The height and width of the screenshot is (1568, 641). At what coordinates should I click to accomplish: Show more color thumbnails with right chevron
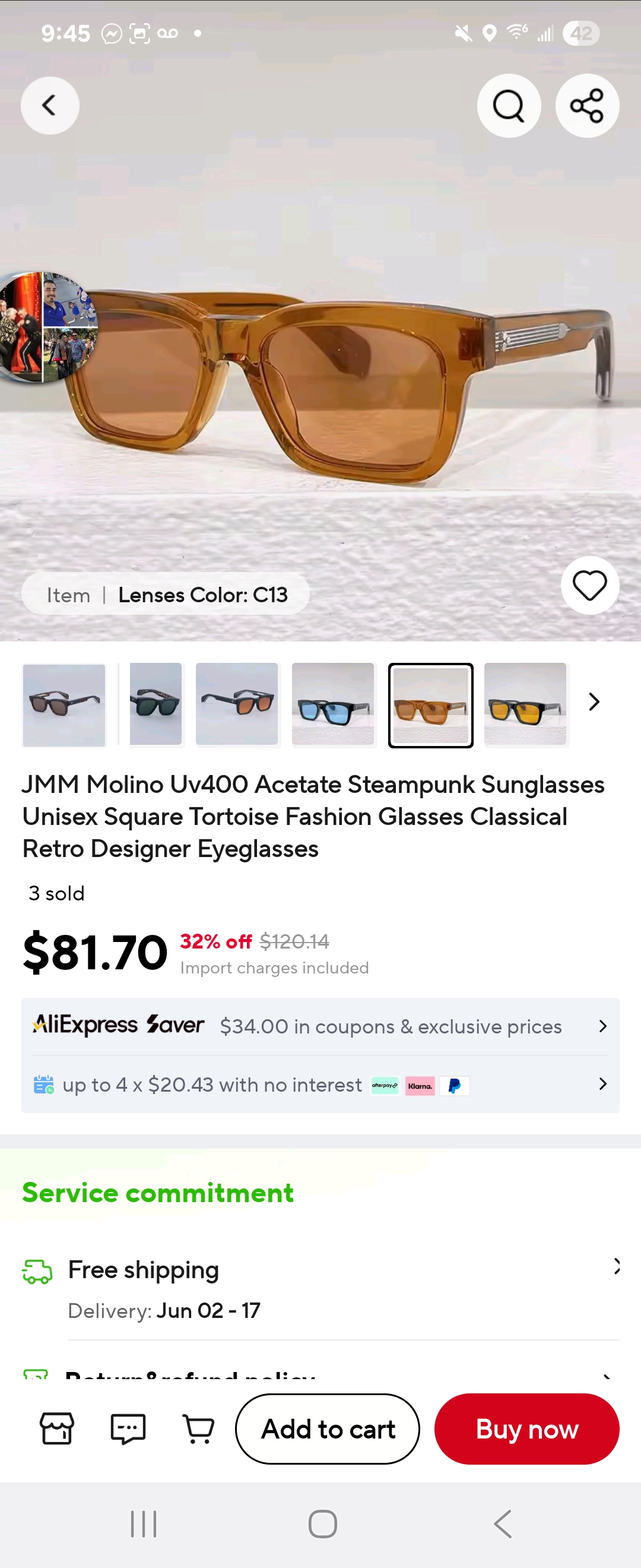click(x=594, y=702)
